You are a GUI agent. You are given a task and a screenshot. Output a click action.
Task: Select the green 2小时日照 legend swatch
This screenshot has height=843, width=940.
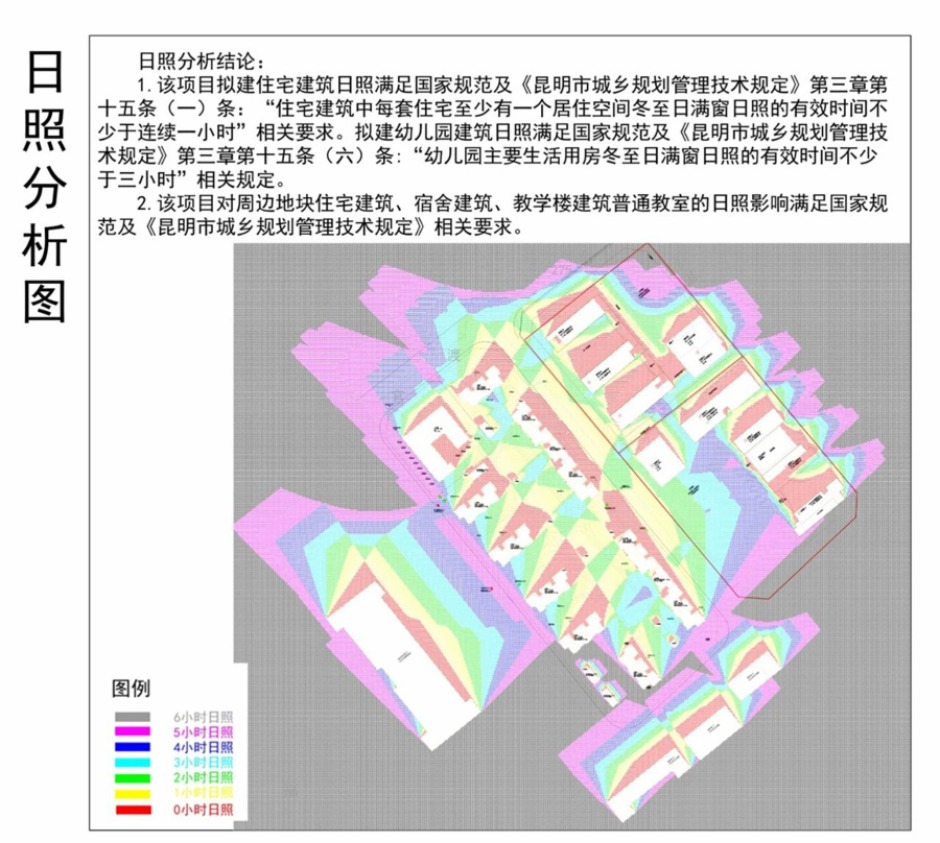[x=131, y=777]
